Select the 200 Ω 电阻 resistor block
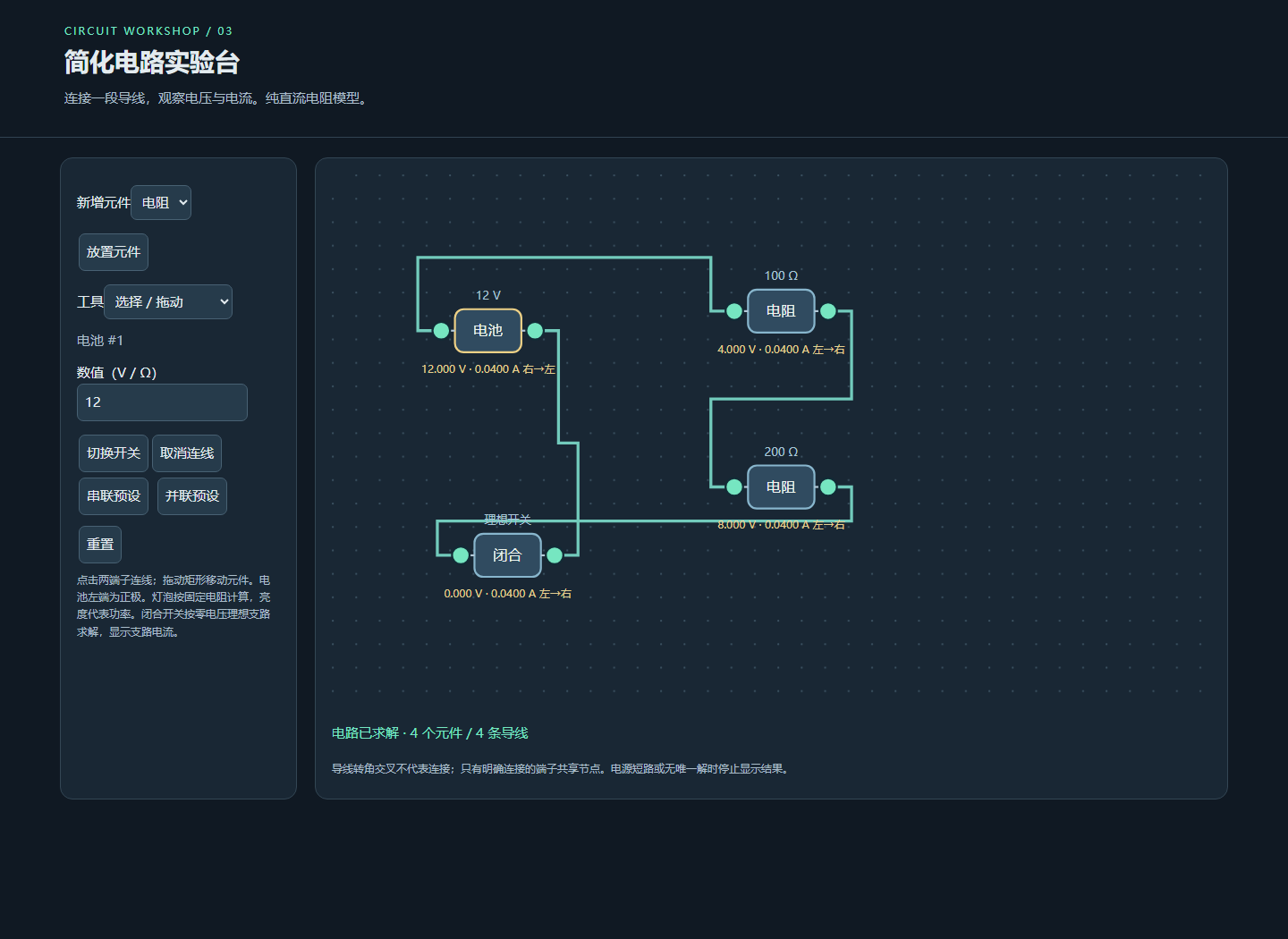 pos(781,487)
